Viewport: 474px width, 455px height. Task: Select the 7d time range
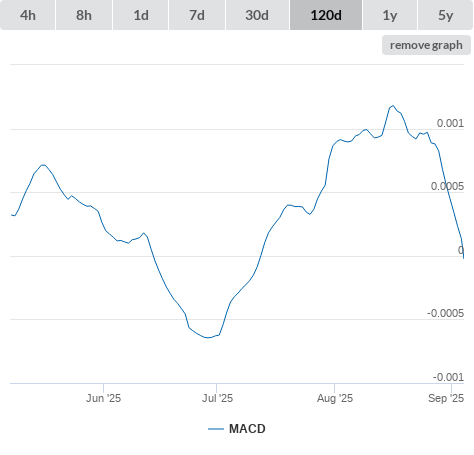(x=197, y=15)
